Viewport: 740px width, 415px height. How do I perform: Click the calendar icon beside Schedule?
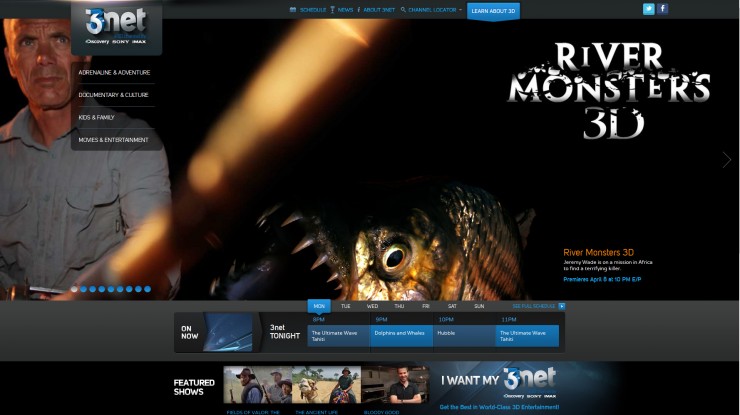293,9
